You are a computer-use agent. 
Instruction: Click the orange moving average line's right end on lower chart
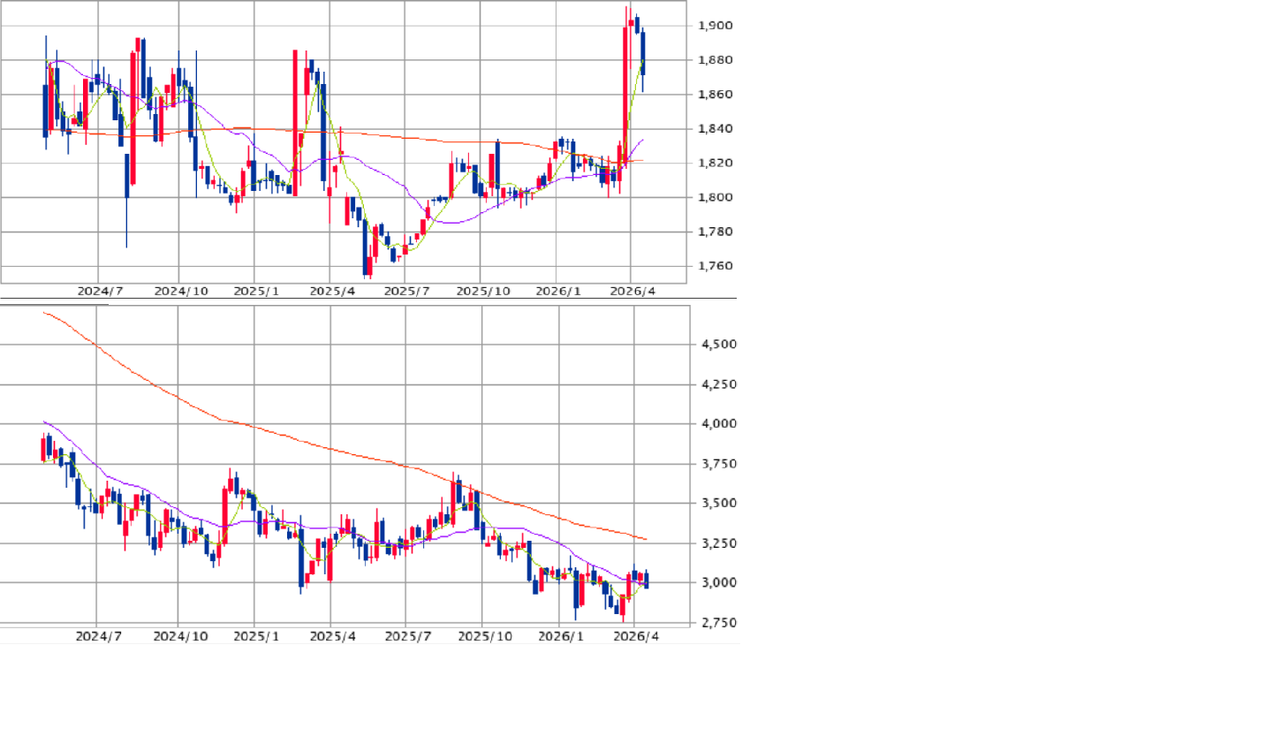pyautogui.click(x=645, y=539)
